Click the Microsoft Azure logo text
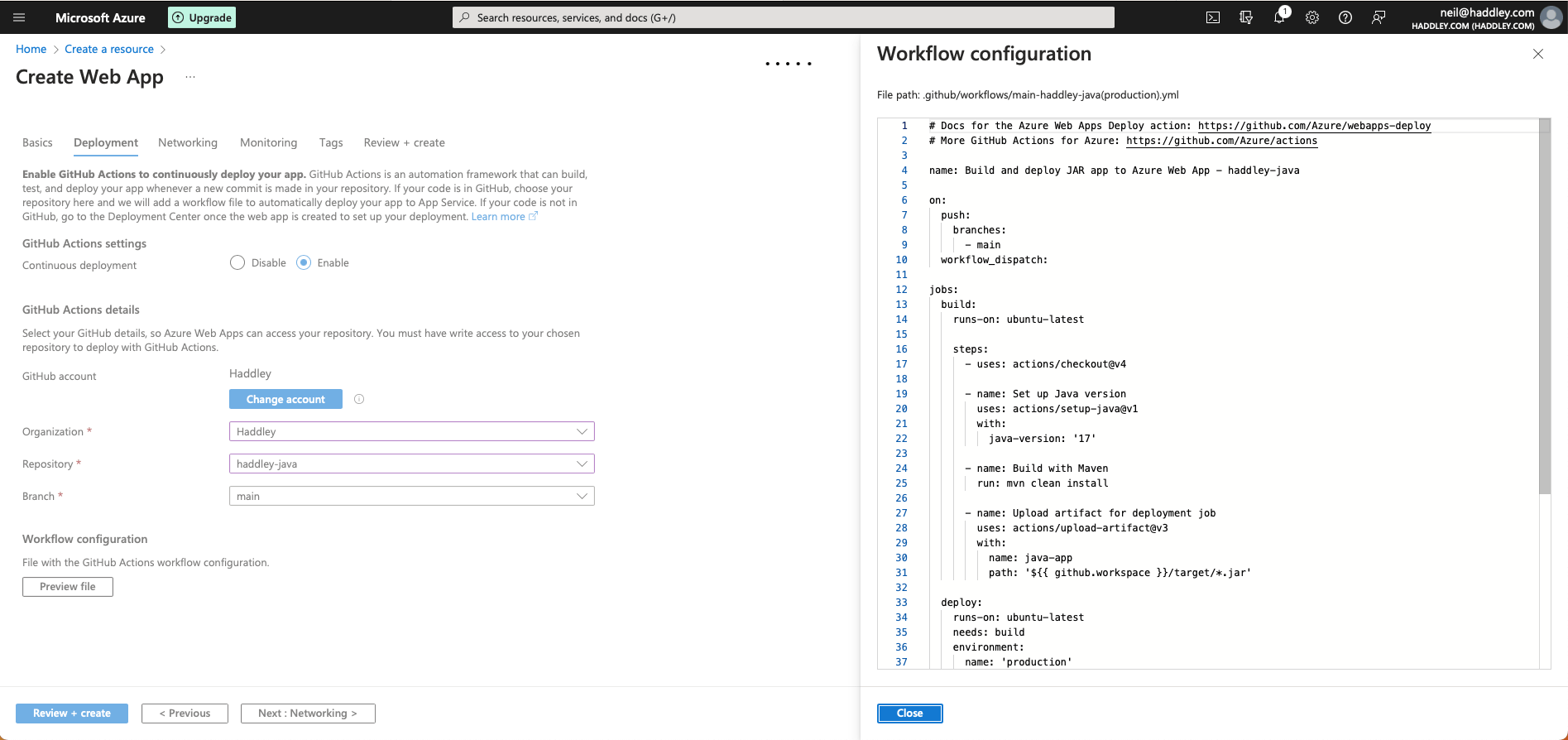Image resolution: width=1568 pixels, height=740 pixels. [100, 17]
